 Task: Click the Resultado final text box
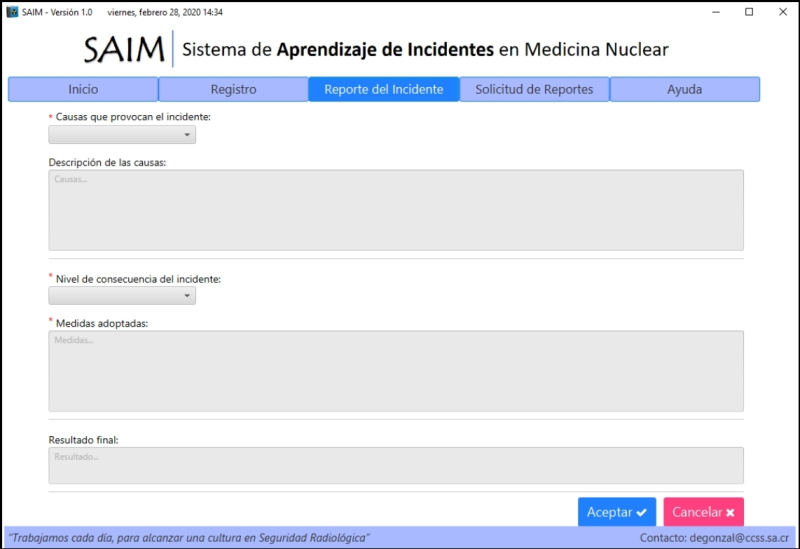pyautogui.click(x=396, y=466)
